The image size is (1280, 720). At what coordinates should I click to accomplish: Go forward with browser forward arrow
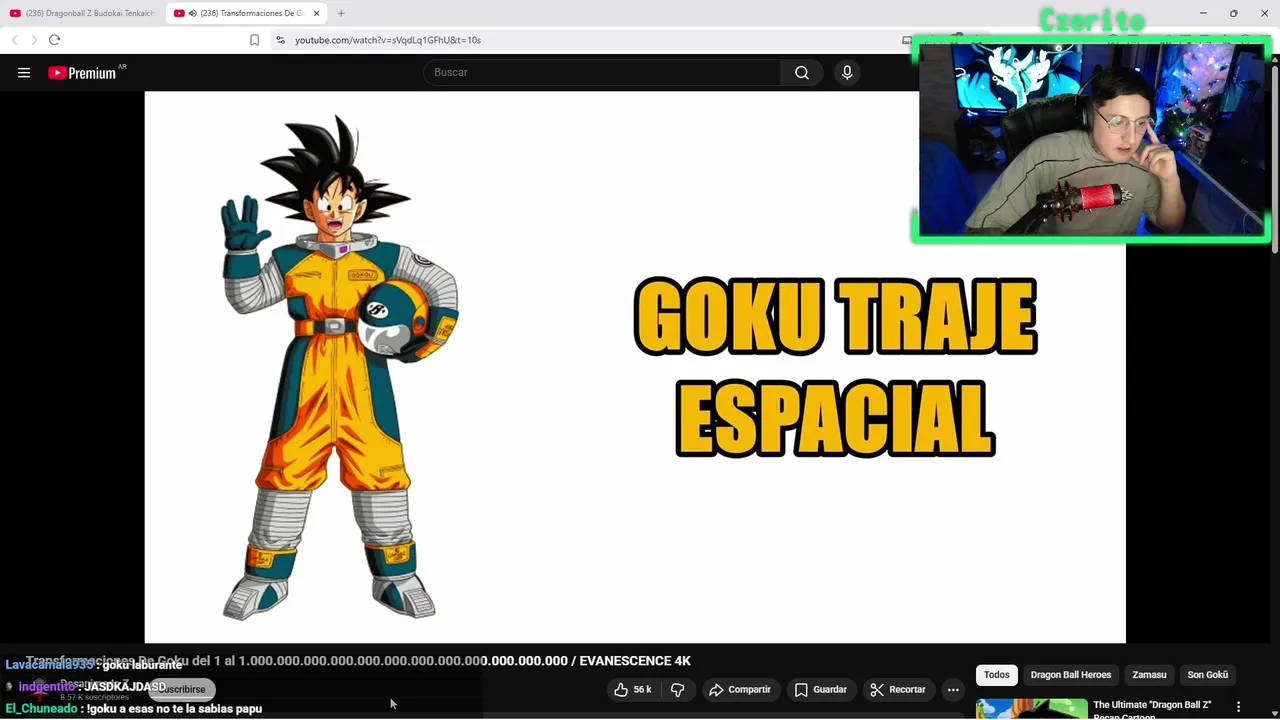33,40
